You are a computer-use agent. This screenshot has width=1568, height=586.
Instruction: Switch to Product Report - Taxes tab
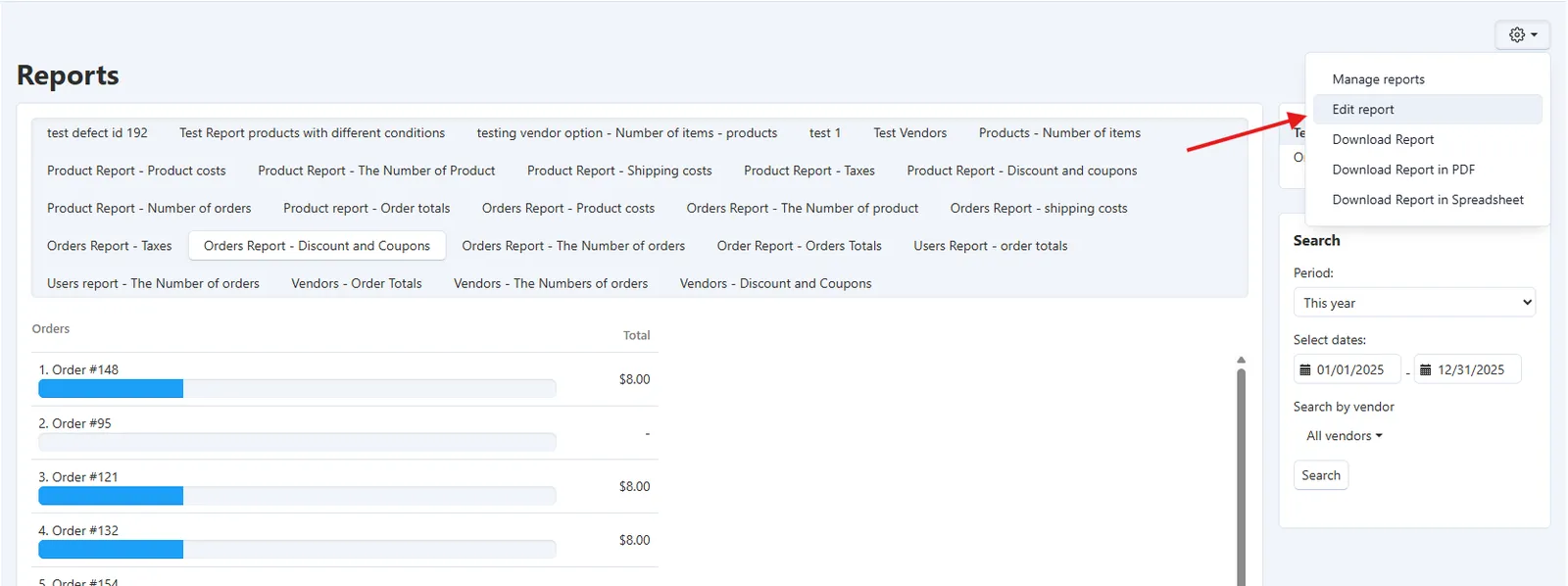click(x=809, y=171)
